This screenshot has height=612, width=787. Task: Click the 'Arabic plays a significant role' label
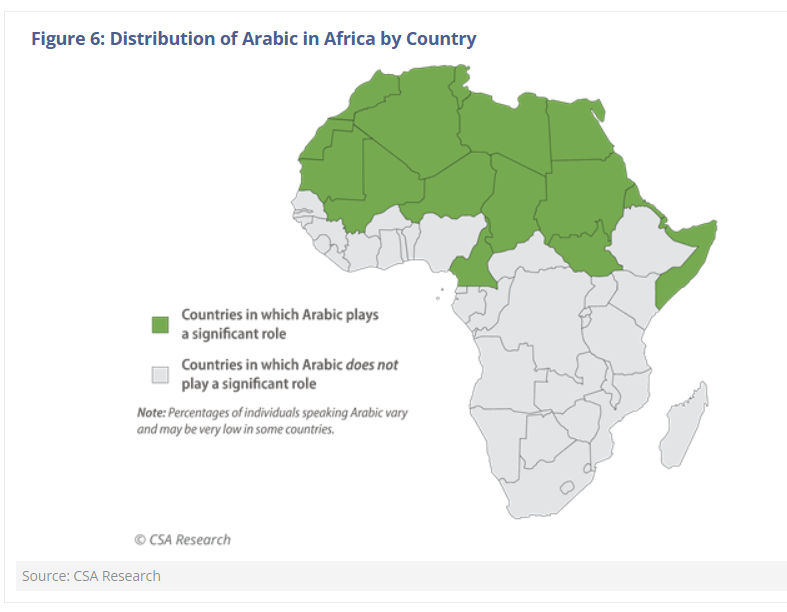pos(280,324)
